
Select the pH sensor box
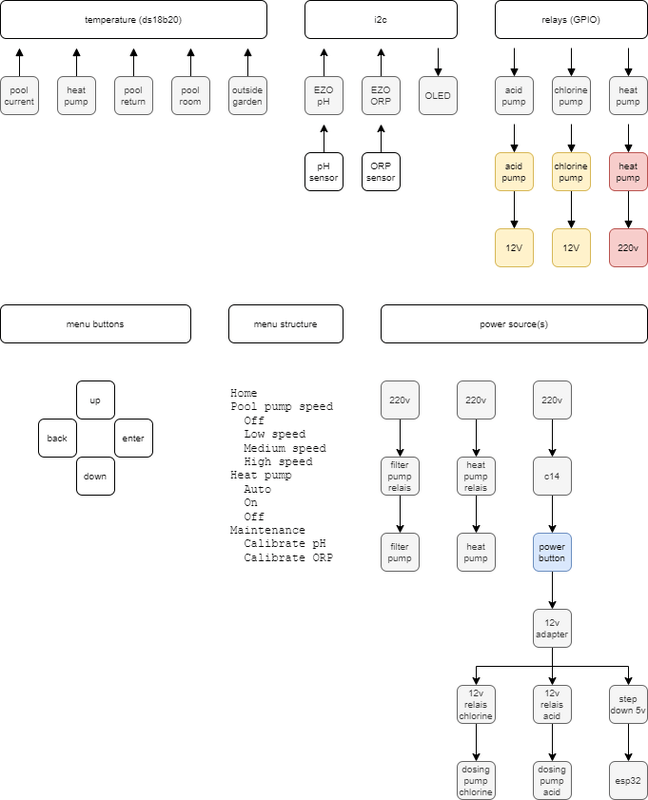(x=324, y=171)
